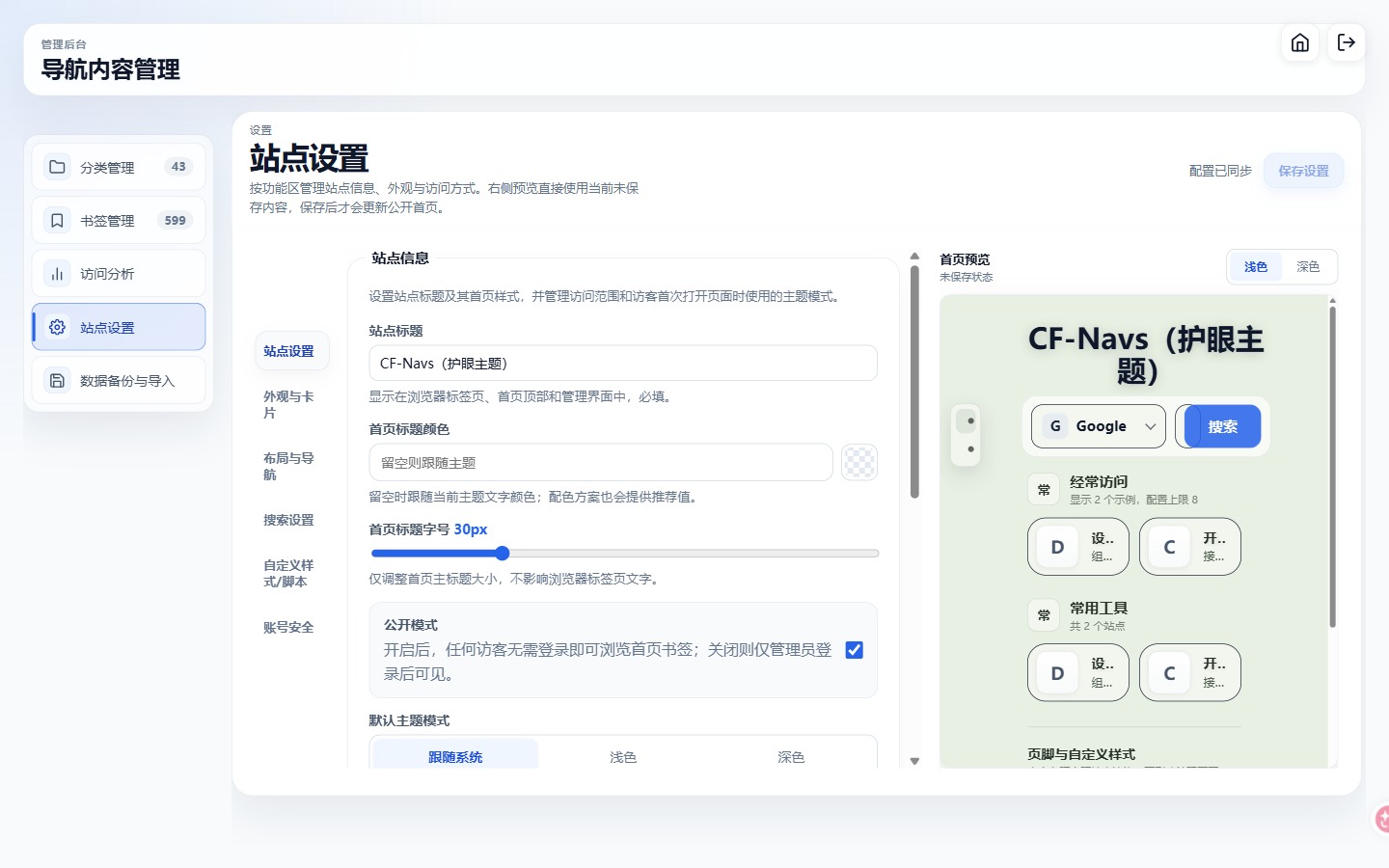Image resolution: width=1389 pixels, height=868 pixels.
Task: Click the blue 搜索 button in the preview
Action: 1222,426
